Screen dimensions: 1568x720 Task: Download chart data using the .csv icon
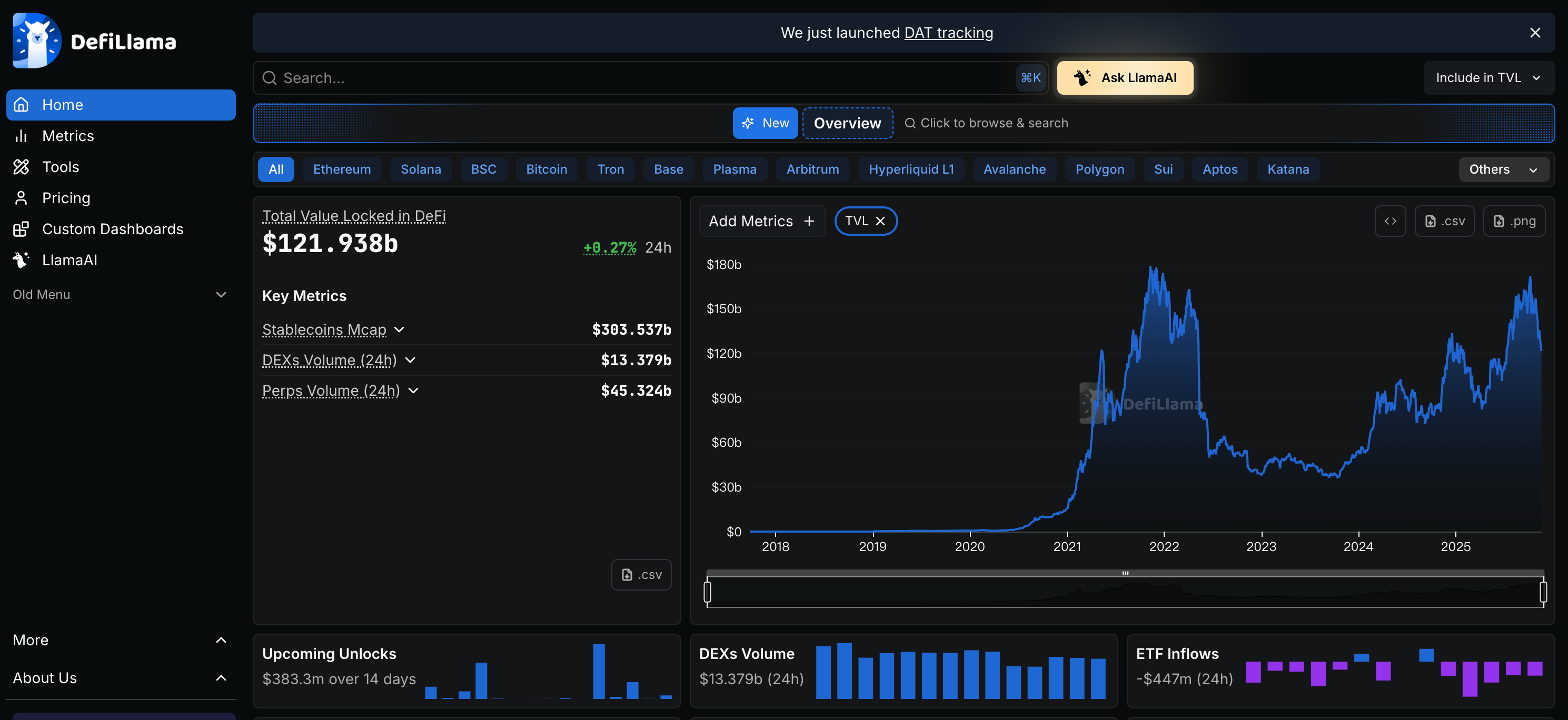point(1444,221)
